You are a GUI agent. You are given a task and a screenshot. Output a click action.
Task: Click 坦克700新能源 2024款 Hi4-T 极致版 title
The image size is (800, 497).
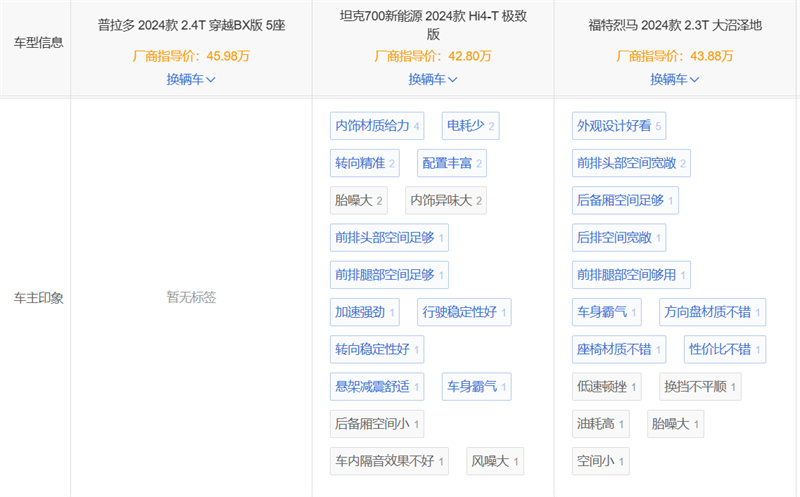click(x=433, y=25)
